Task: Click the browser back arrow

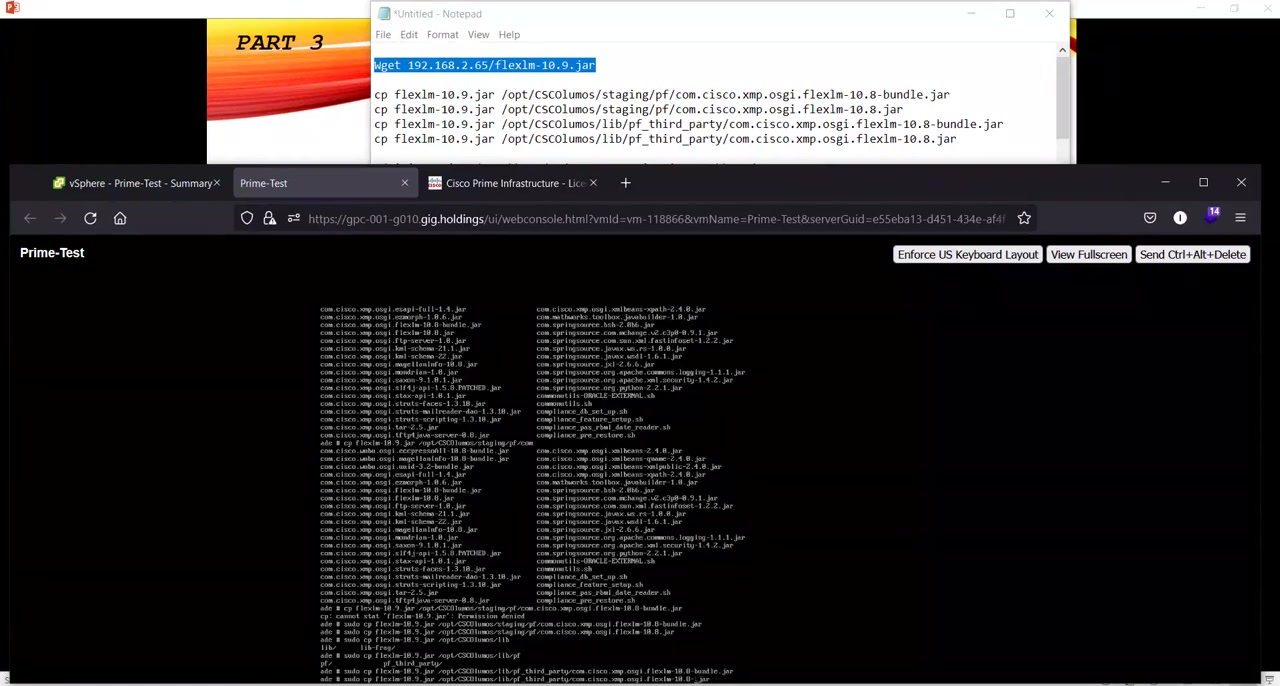Action: 30,218
